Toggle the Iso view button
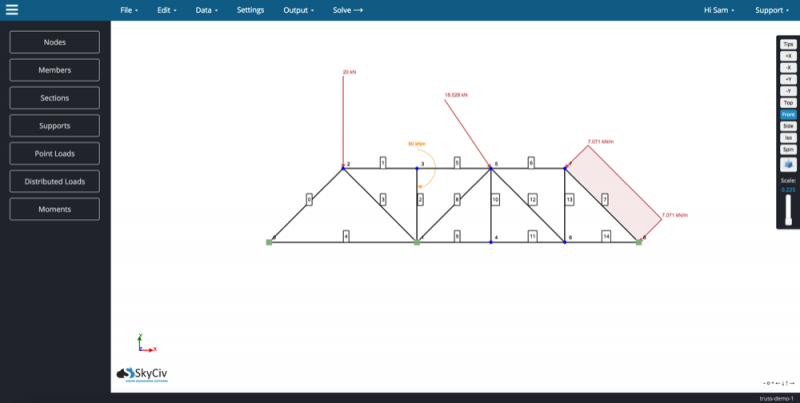The image size is (800, 403). pos(788,138)
